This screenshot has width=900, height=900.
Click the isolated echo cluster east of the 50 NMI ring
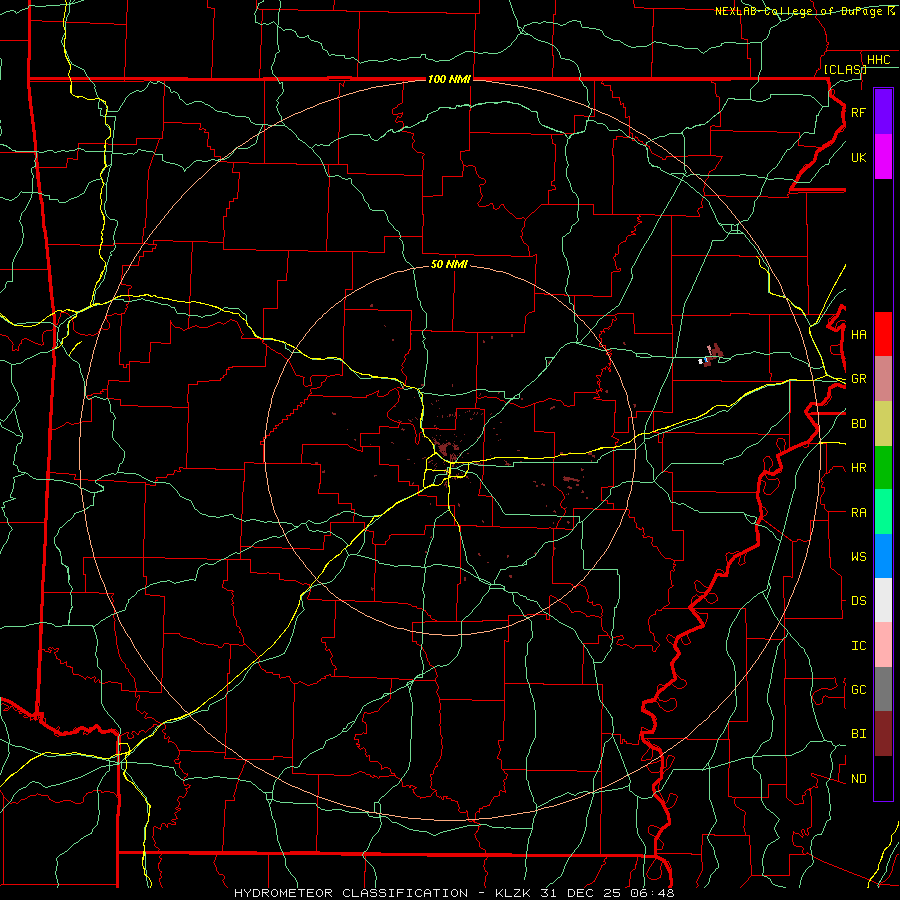[x=712, y=354]
